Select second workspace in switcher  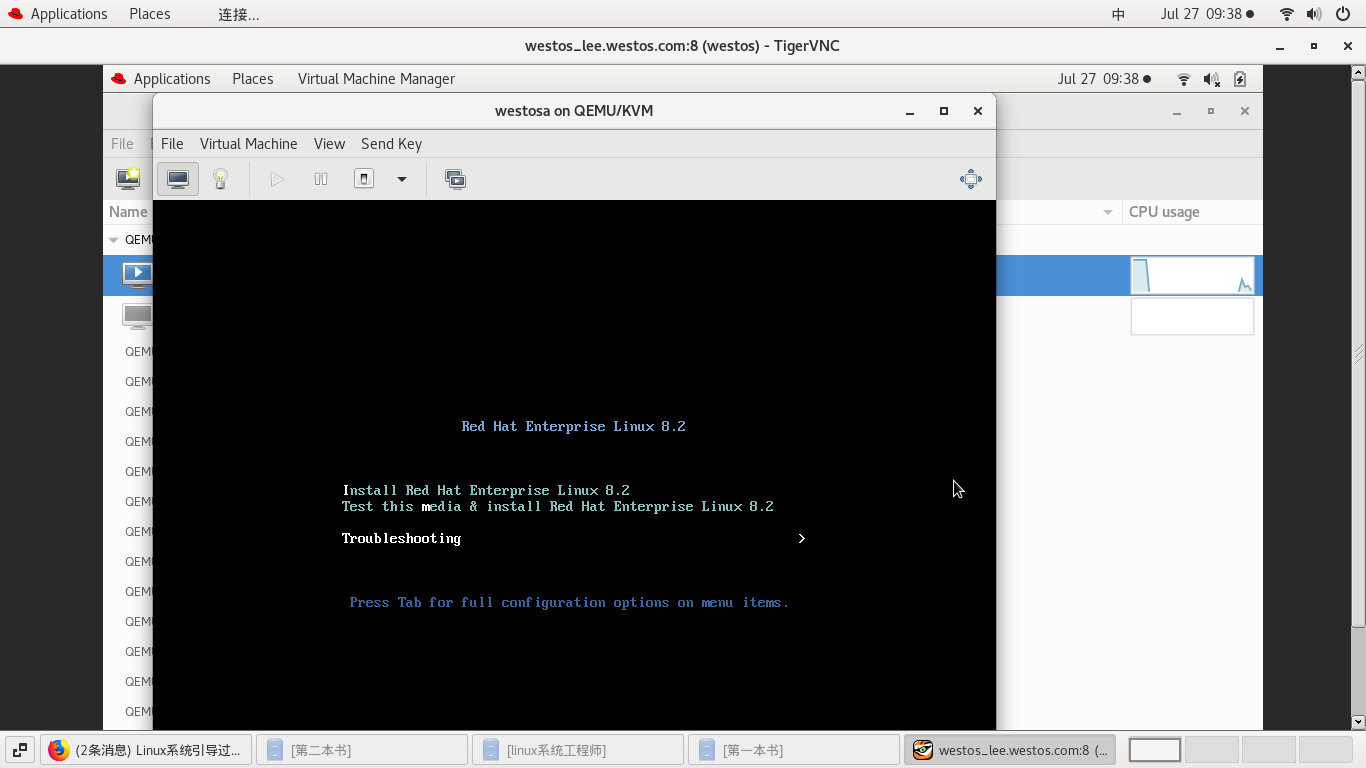click(x=1211, y=750)
